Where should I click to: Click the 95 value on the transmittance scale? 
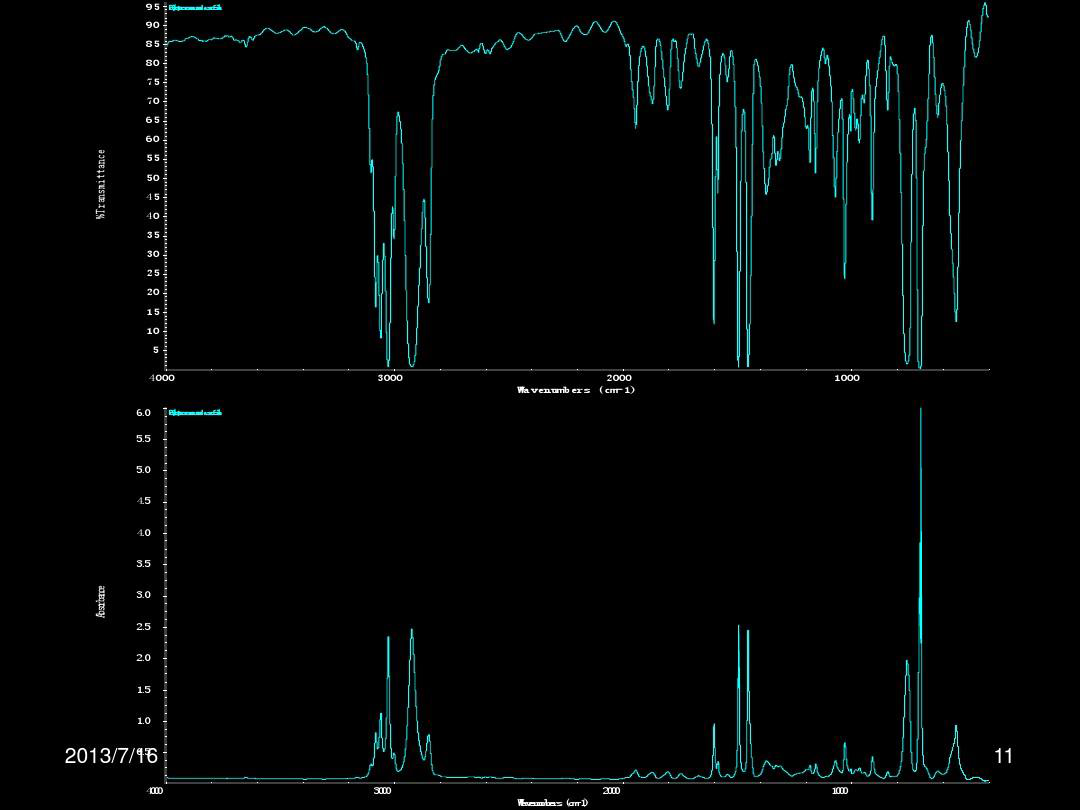pos(153,6)
